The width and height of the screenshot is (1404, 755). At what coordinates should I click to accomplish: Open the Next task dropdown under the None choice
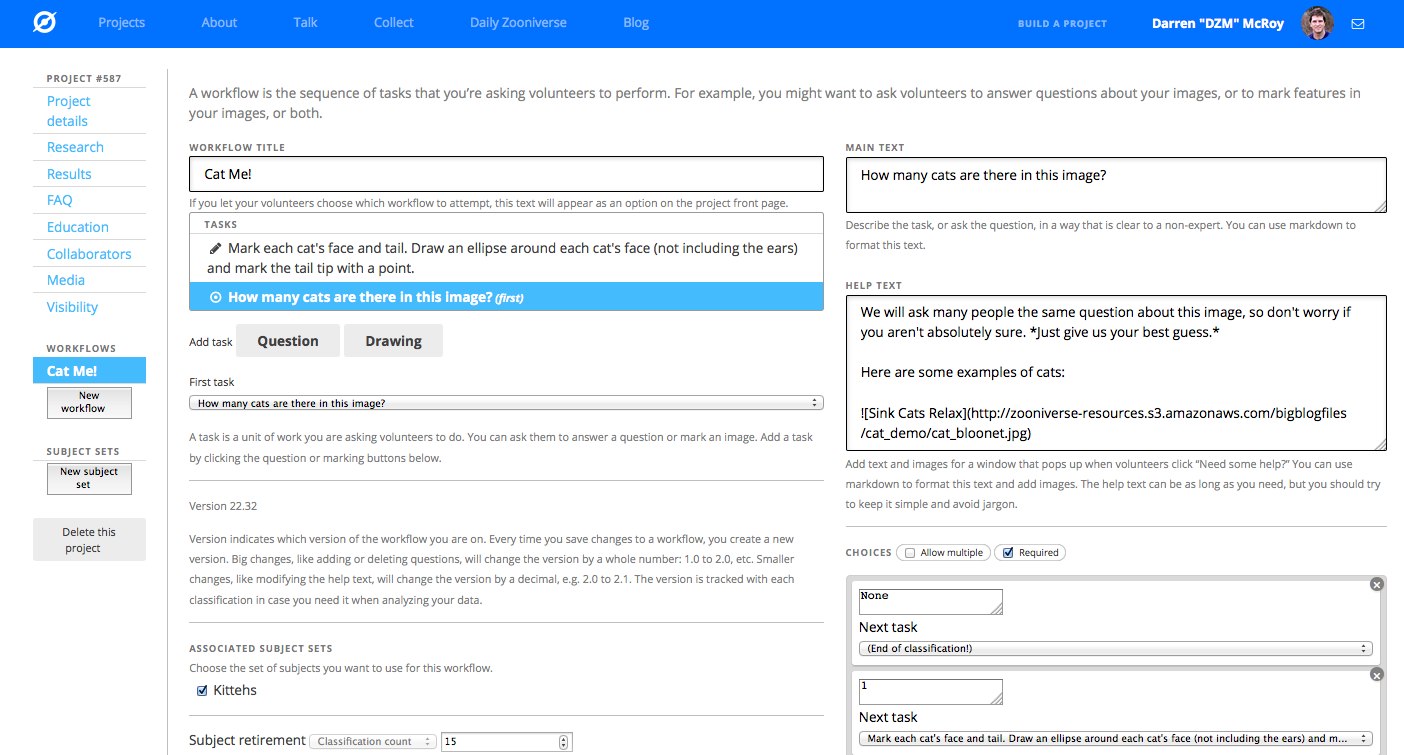pos(1115,648)
